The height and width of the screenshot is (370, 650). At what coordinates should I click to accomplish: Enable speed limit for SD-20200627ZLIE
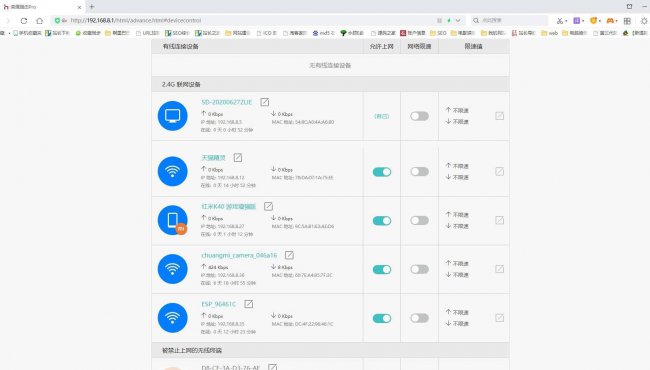point(420,116)
